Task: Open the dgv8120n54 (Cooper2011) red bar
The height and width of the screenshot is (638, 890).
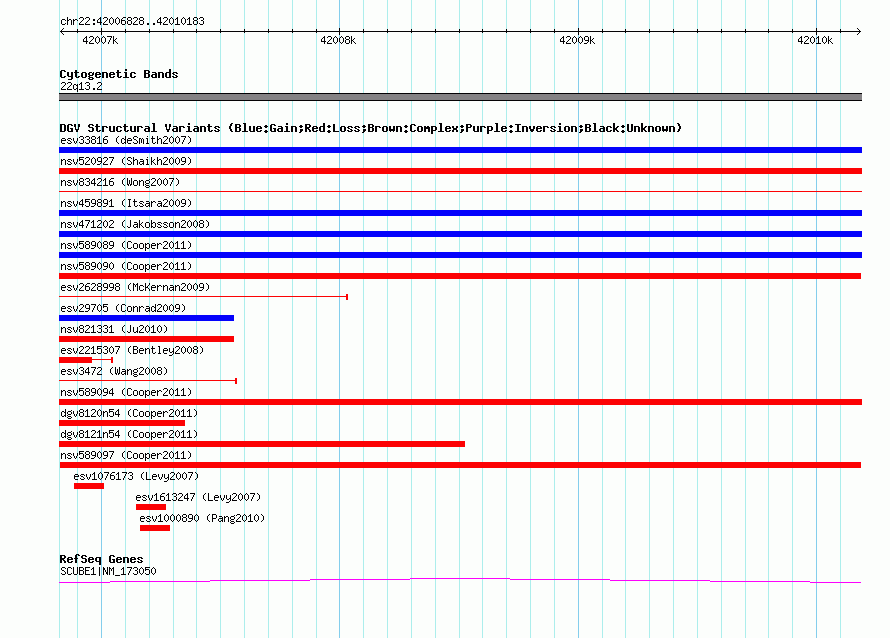Action: tap(122, 423)
